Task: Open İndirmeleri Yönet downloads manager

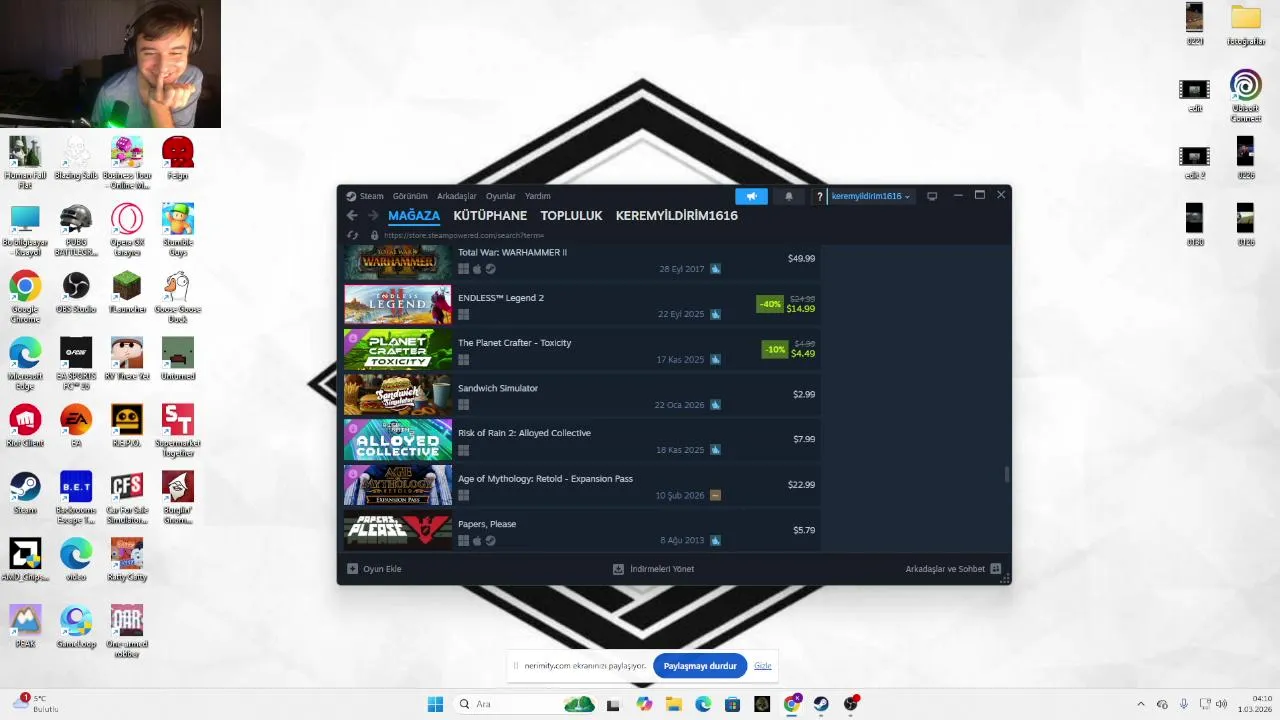Action: [x=654, y=569]
